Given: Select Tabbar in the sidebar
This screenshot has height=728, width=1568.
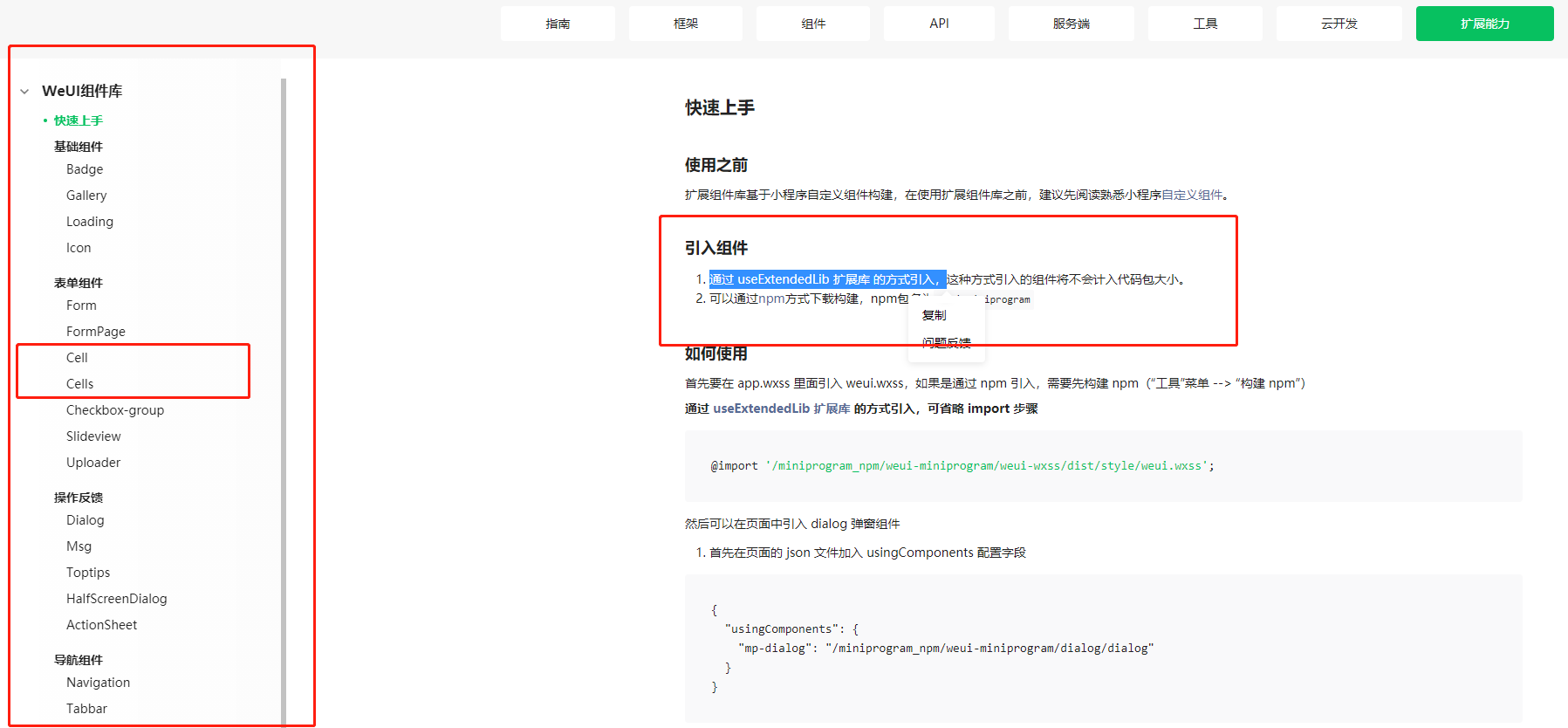Looking at the screenshot, I should click(86, 709).
